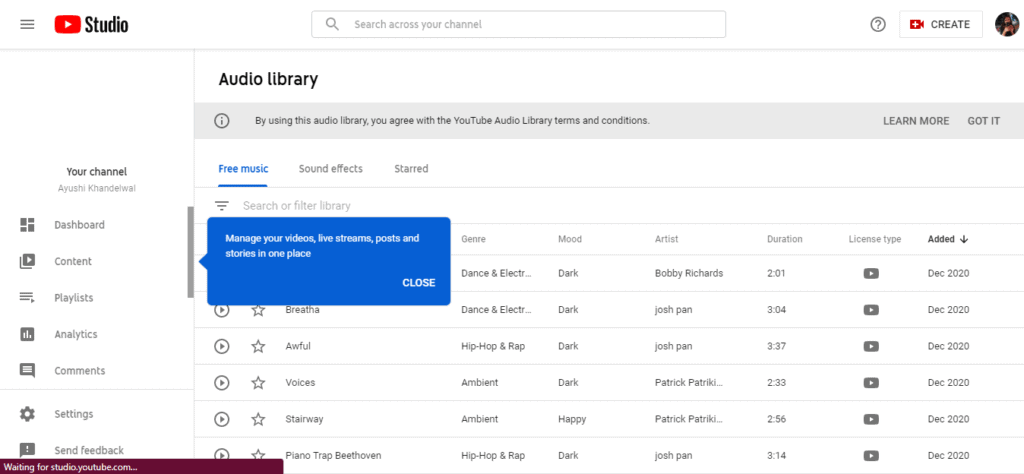Viewport: 1024px width, 474px height.
Task: Click the License type column header
Action: coord(874,239)
